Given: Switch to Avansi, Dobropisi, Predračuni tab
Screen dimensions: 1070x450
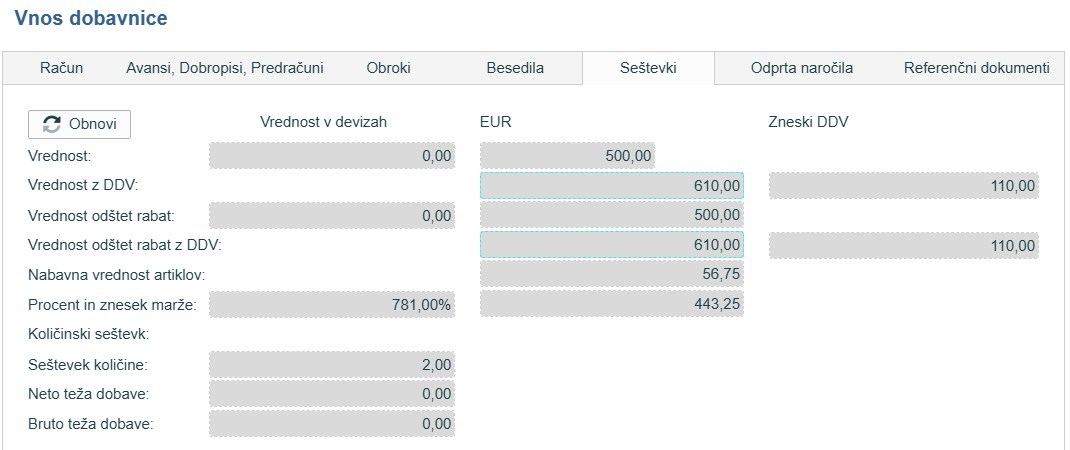Looking at the screenshot, I should click(224, 68).
